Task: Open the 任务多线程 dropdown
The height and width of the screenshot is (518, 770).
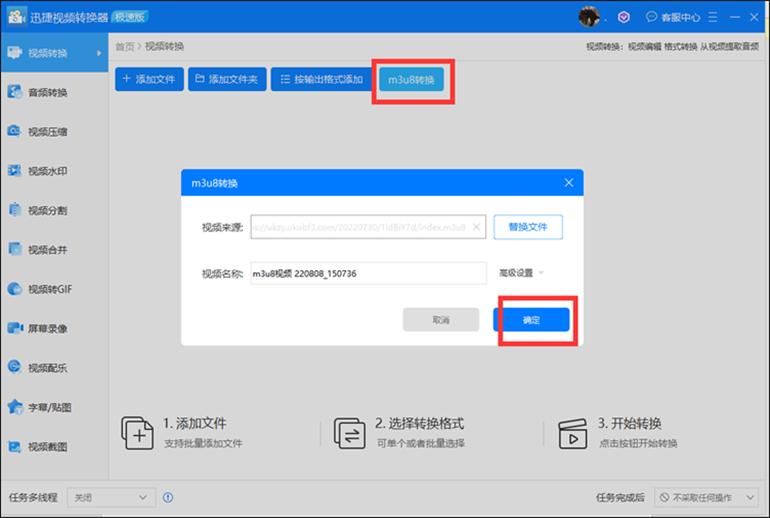Action: 111,497
